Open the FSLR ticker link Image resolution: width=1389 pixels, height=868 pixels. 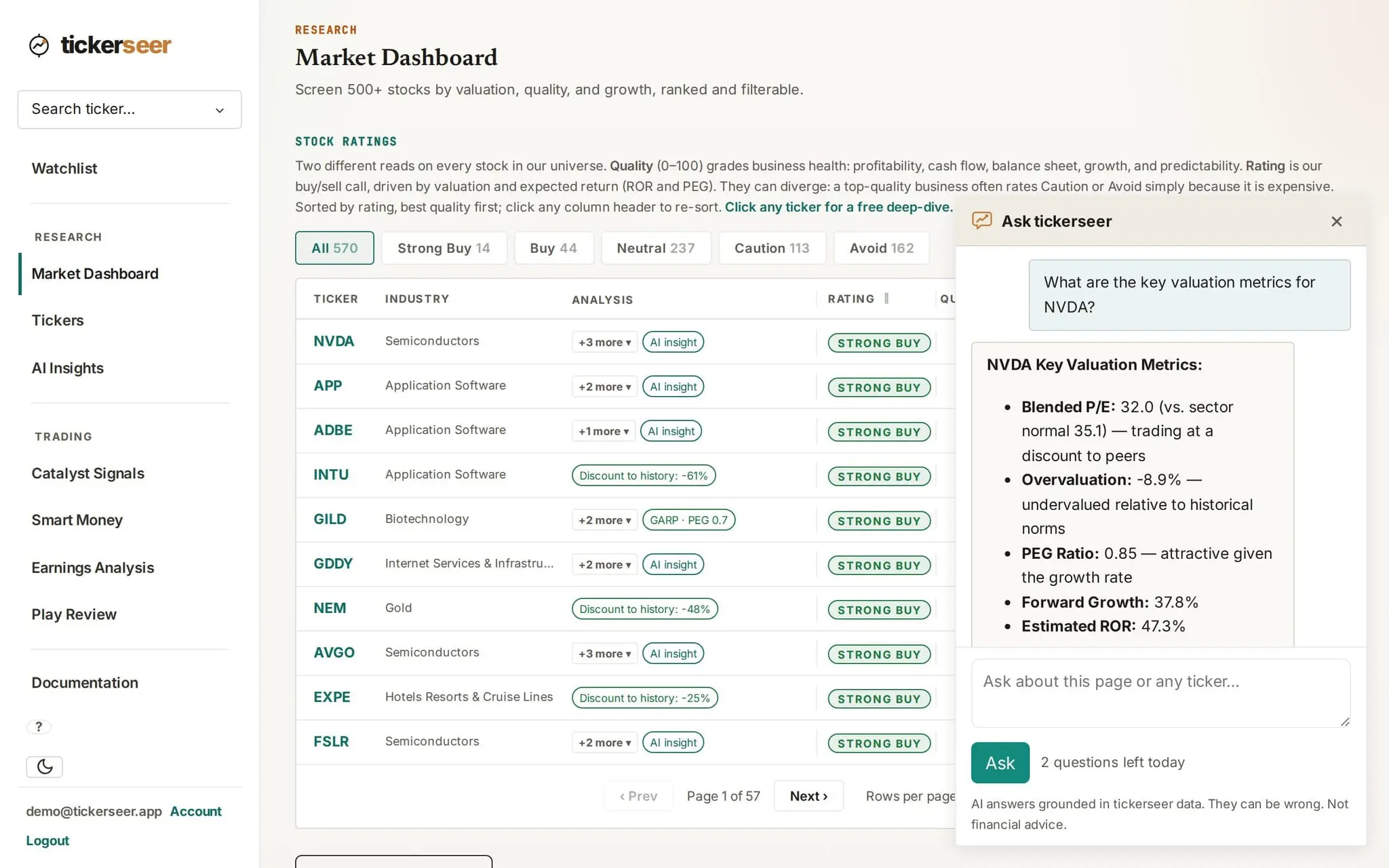(331, 742)
